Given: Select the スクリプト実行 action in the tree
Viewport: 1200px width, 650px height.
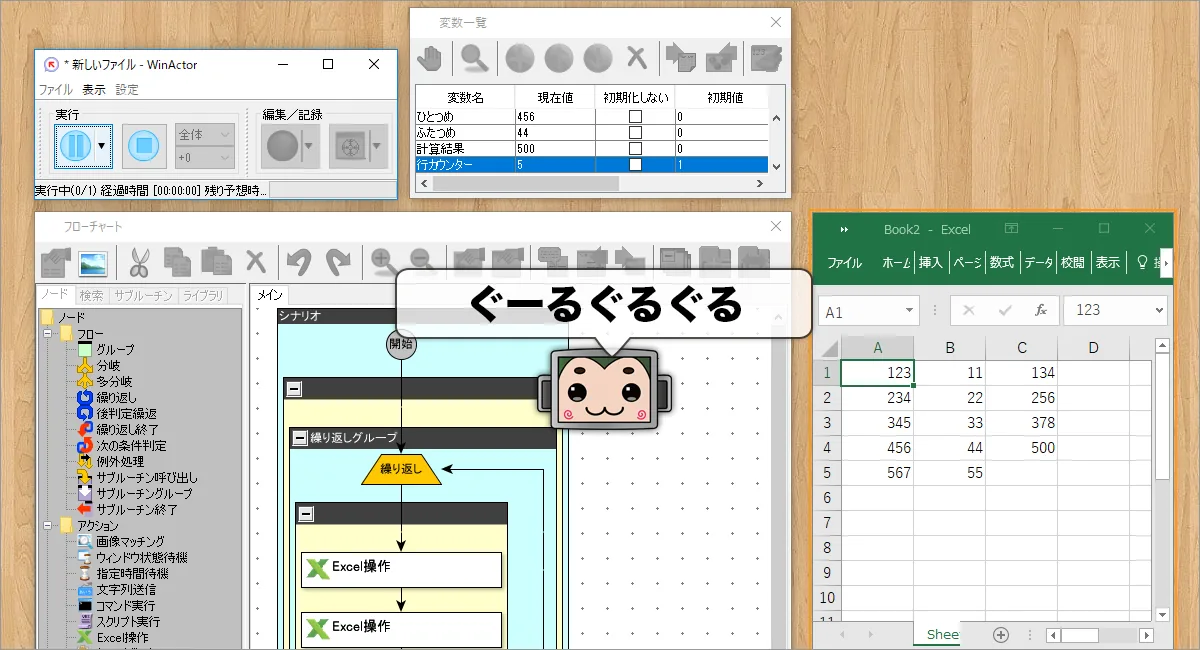Looking at the screenshot, I should pos(126,622).
